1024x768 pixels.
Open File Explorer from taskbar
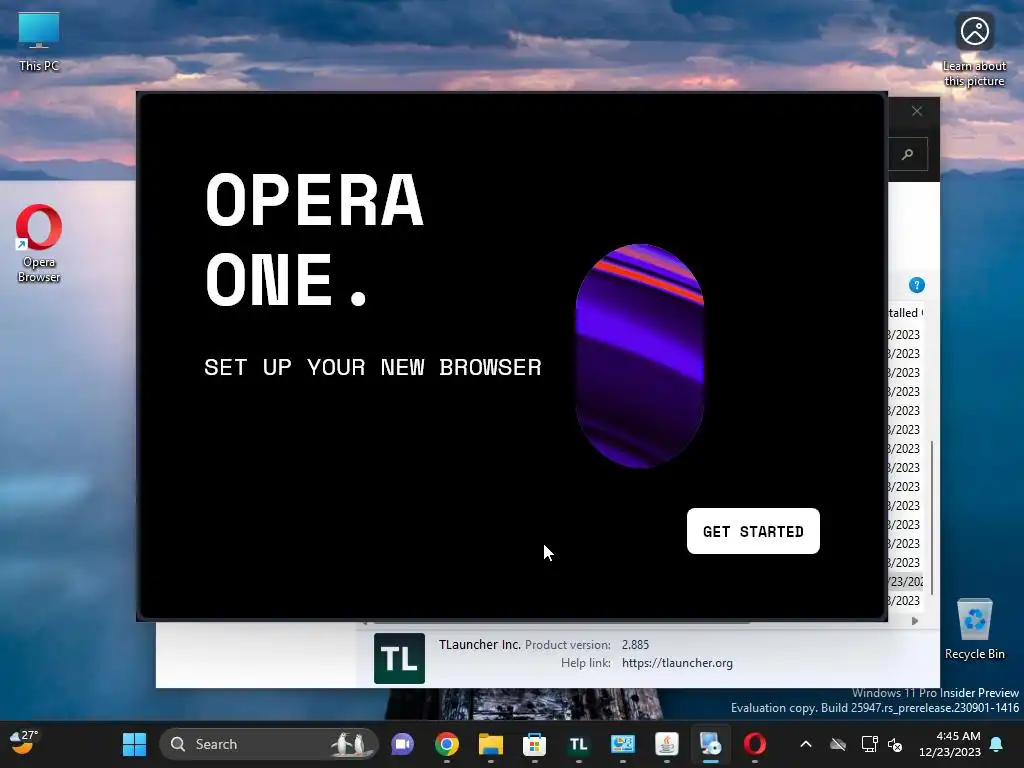point(490,744)
